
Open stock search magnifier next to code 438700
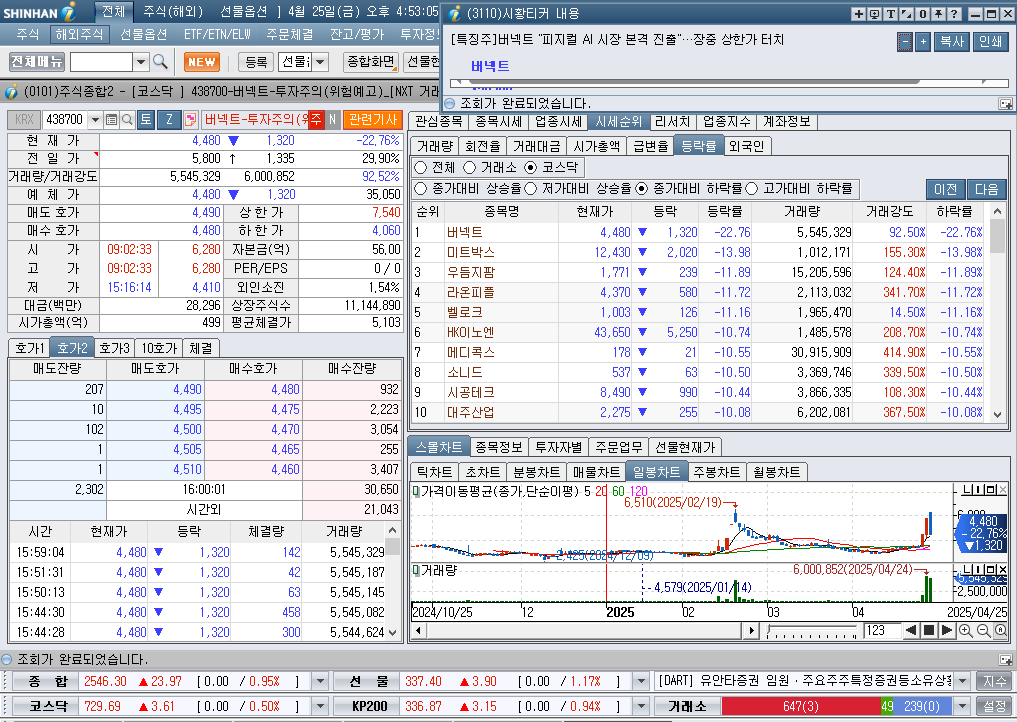click(127, 119)
